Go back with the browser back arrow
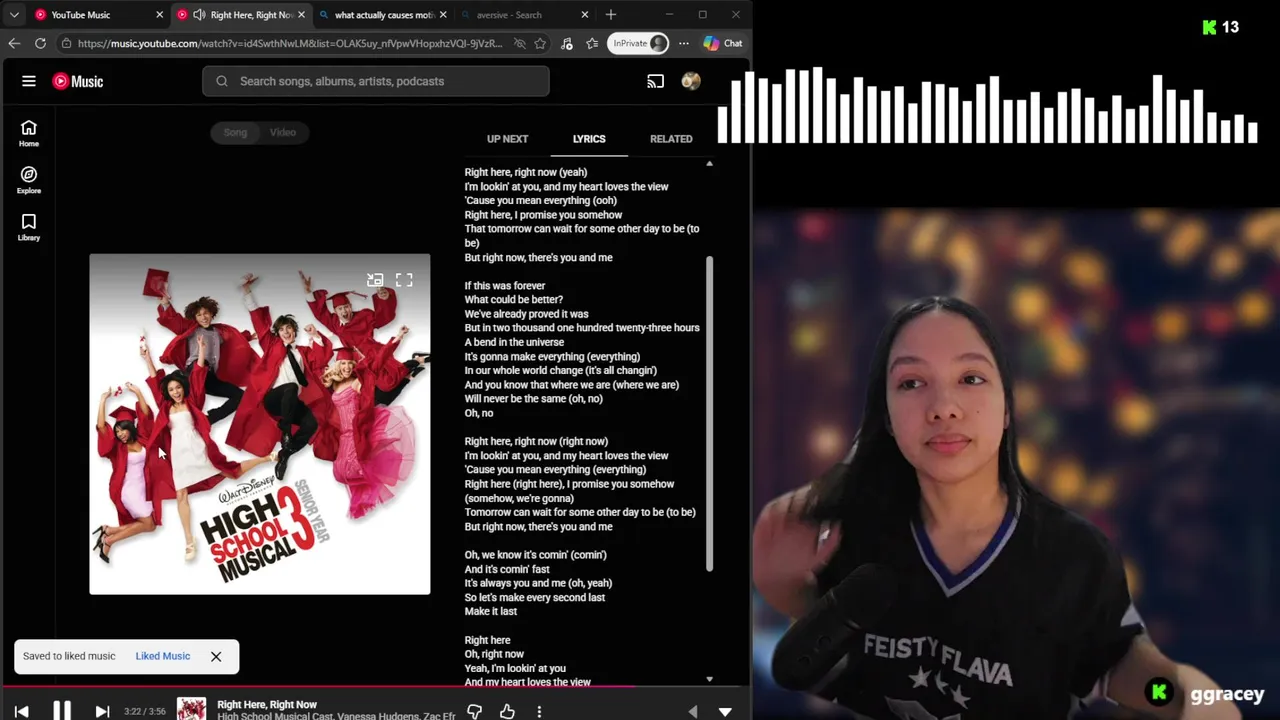The height and width of the screenshot is (720, 1280). pos(14,43)
